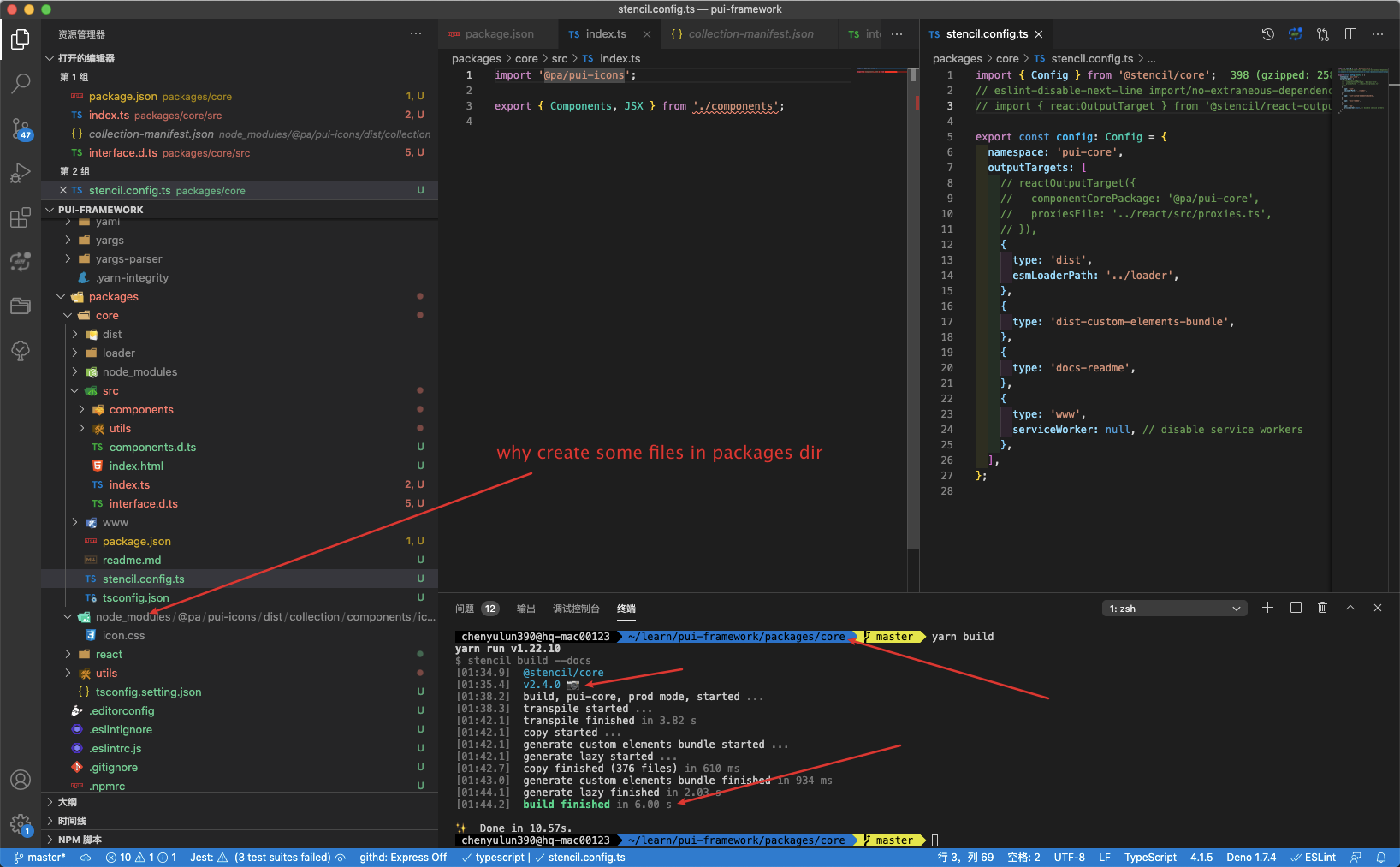Open the timeline history icon in editor title

1267,33
